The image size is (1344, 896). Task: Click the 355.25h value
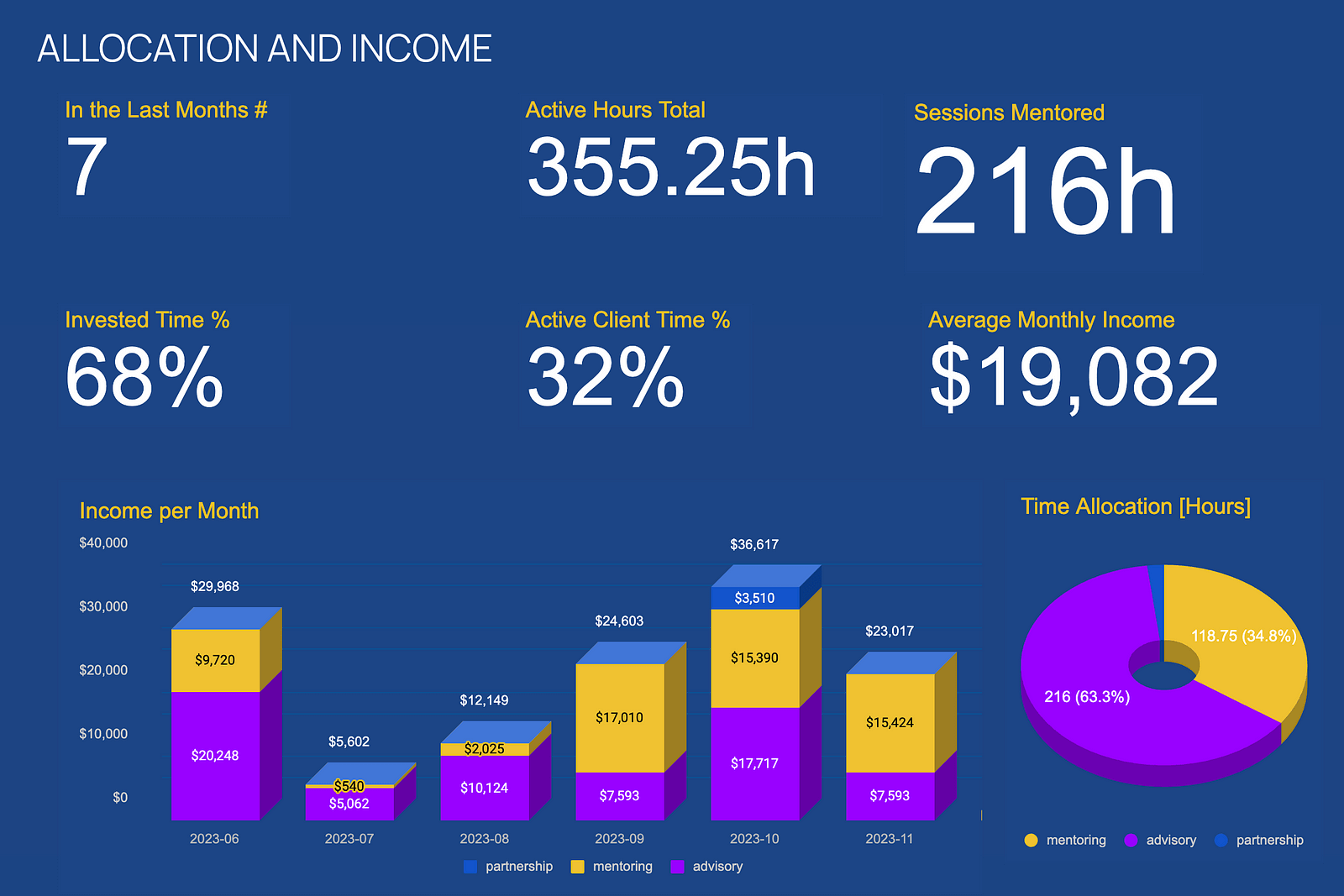[671, 168]
